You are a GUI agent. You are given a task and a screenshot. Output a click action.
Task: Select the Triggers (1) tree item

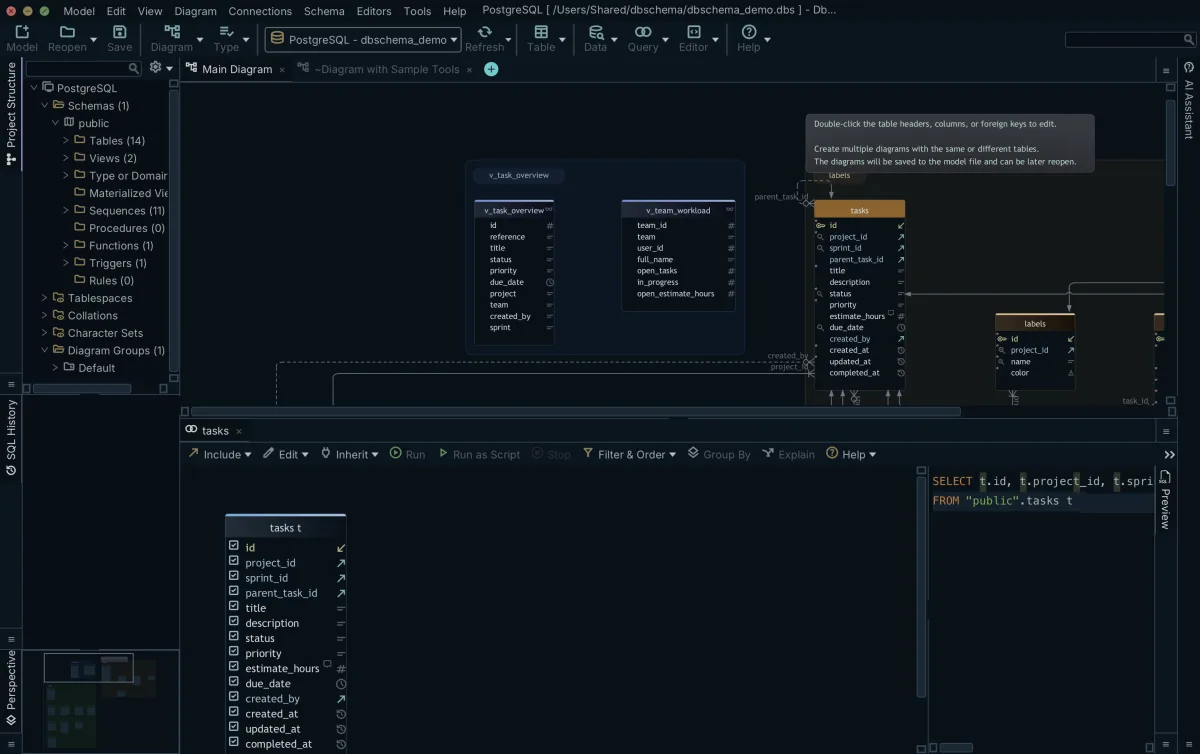(x=118, y=263)
